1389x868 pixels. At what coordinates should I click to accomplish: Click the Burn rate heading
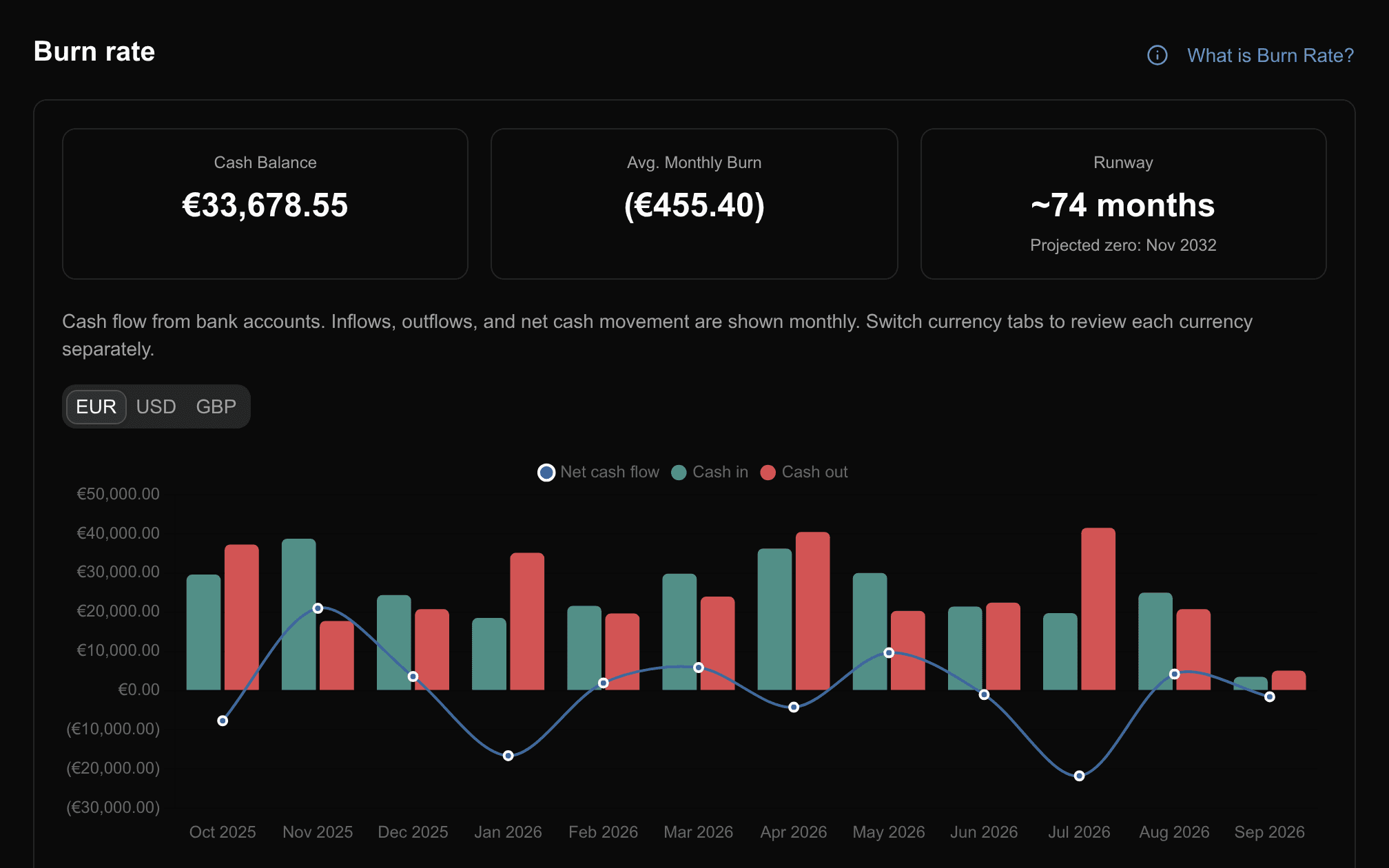94,52
